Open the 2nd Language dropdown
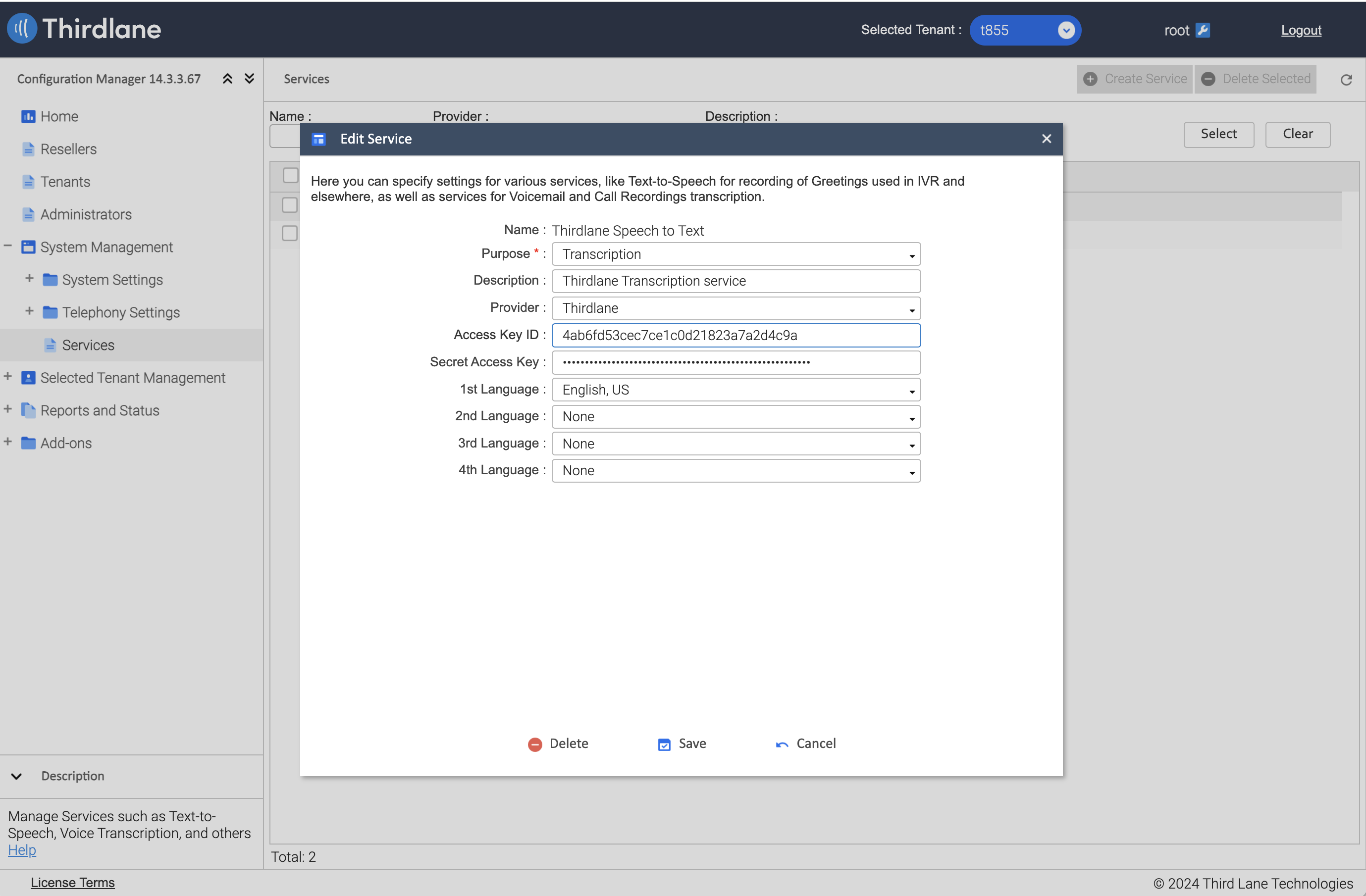Image resolution: width=1366 pixels, height=896 pixels. (736, 417)
